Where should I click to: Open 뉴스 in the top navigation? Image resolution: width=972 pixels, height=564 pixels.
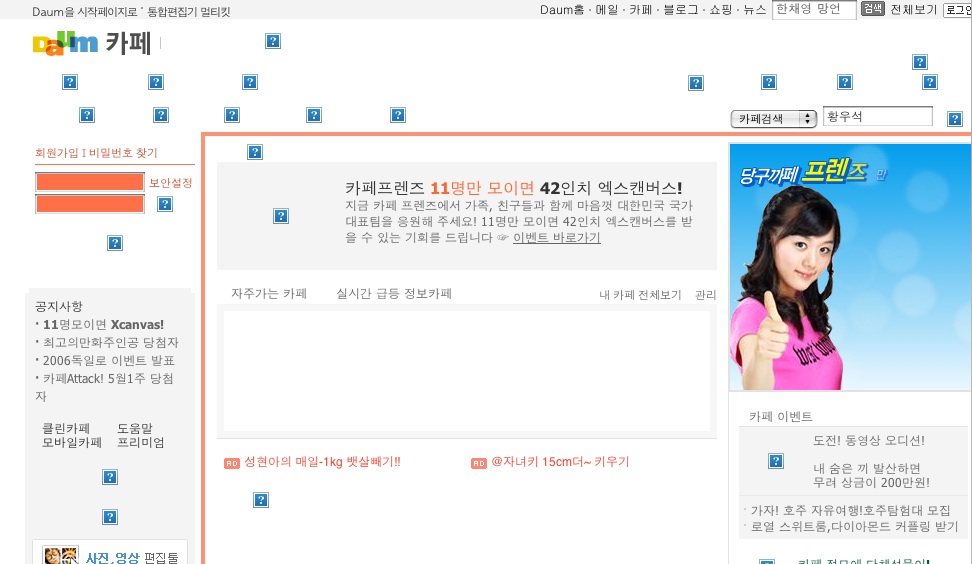754,10
